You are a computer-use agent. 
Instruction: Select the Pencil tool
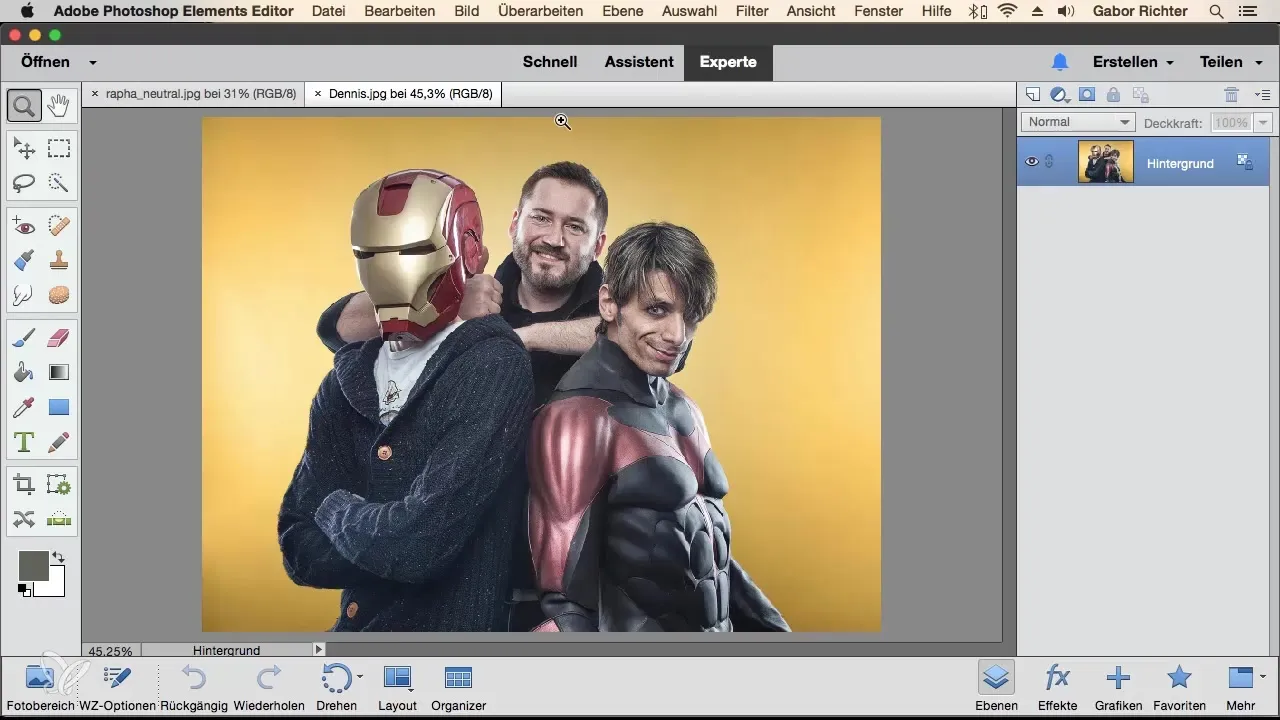point(59,441)
